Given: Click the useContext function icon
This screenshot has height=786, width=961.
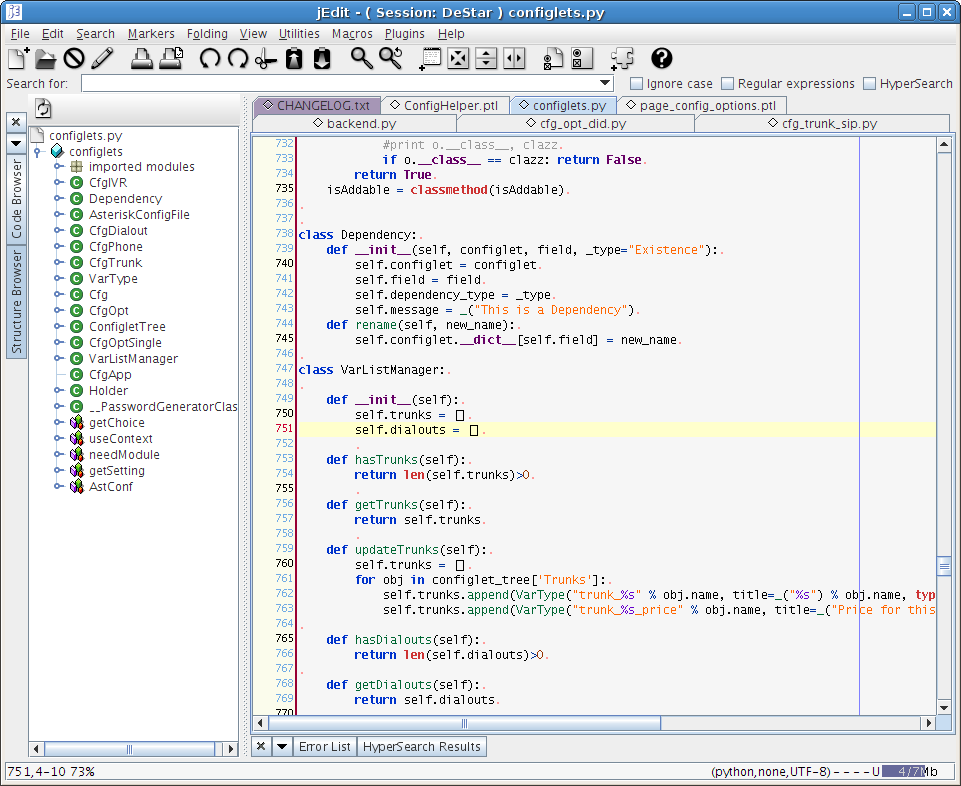Looking at the screenshot, I should point(77,438).
